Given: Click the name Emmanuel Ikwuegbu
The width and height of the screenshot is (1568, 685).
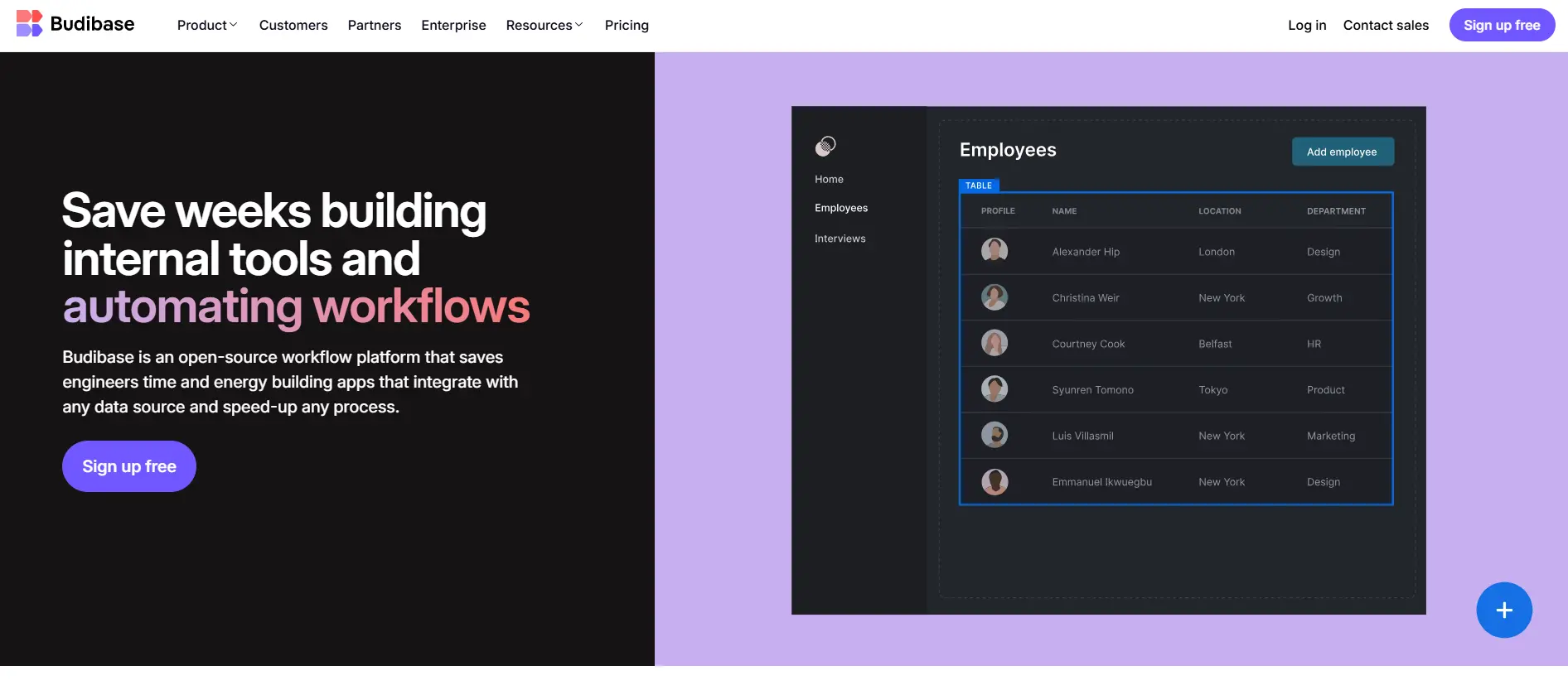Looking at the screenshot, I should (1101, 482).
